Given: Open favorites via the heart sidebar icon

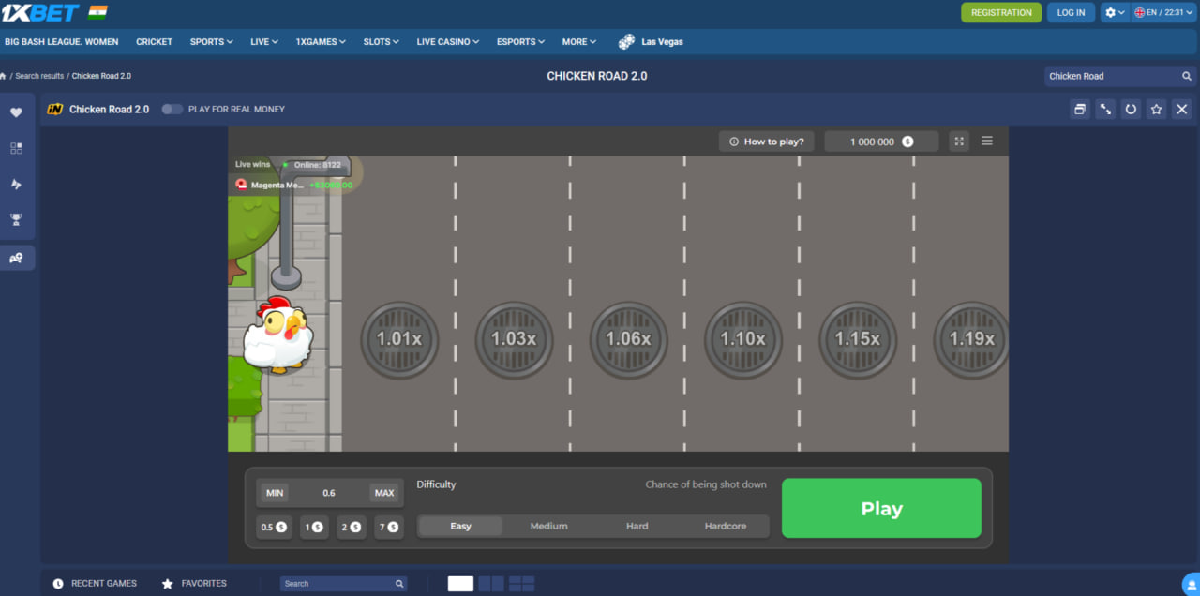Looking at the screenshot, I should click(17, 110).
